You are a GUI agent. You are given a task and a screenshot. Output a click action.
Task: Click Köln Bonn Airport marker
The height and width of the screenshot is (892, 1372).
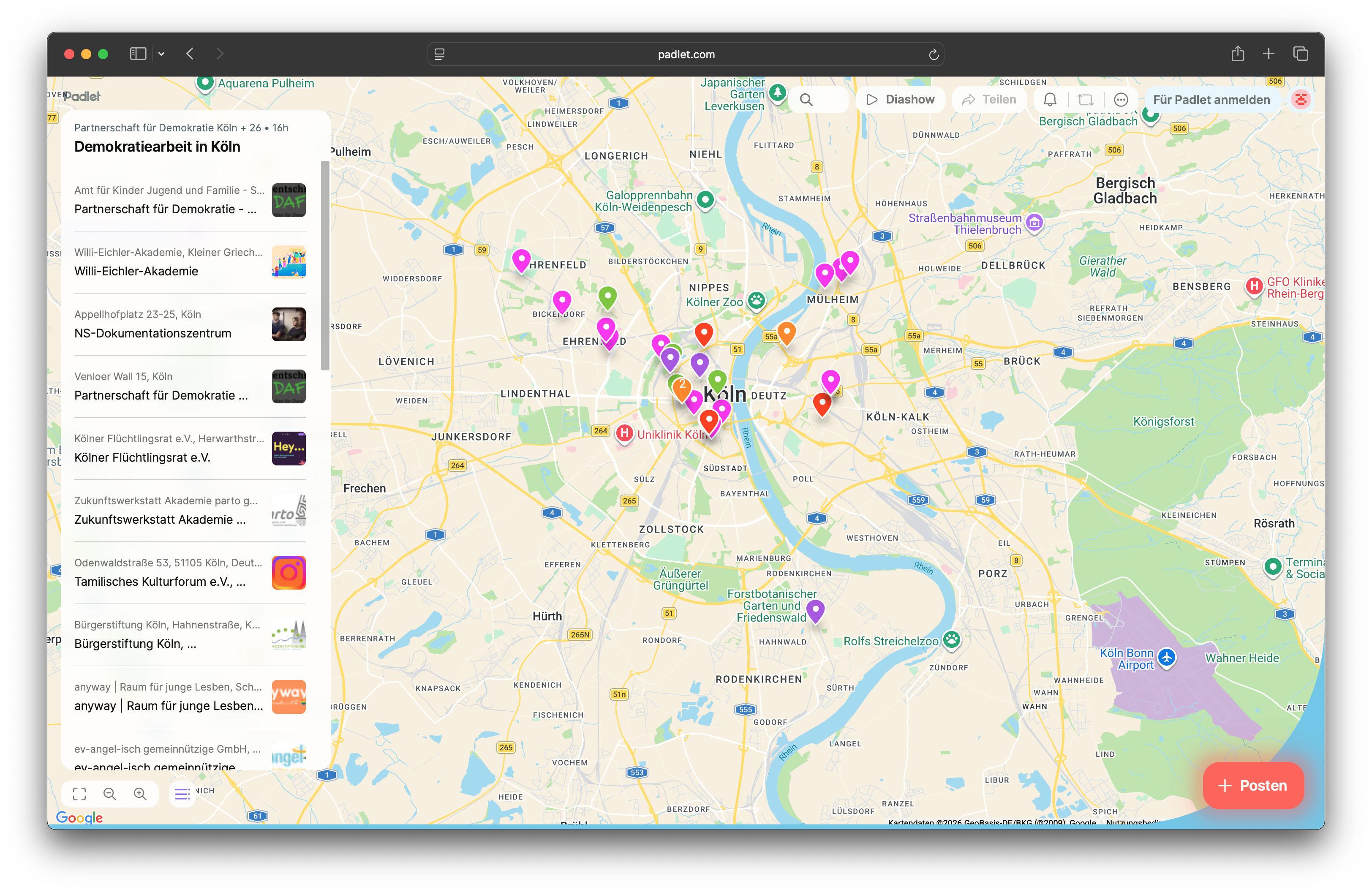1167,658
